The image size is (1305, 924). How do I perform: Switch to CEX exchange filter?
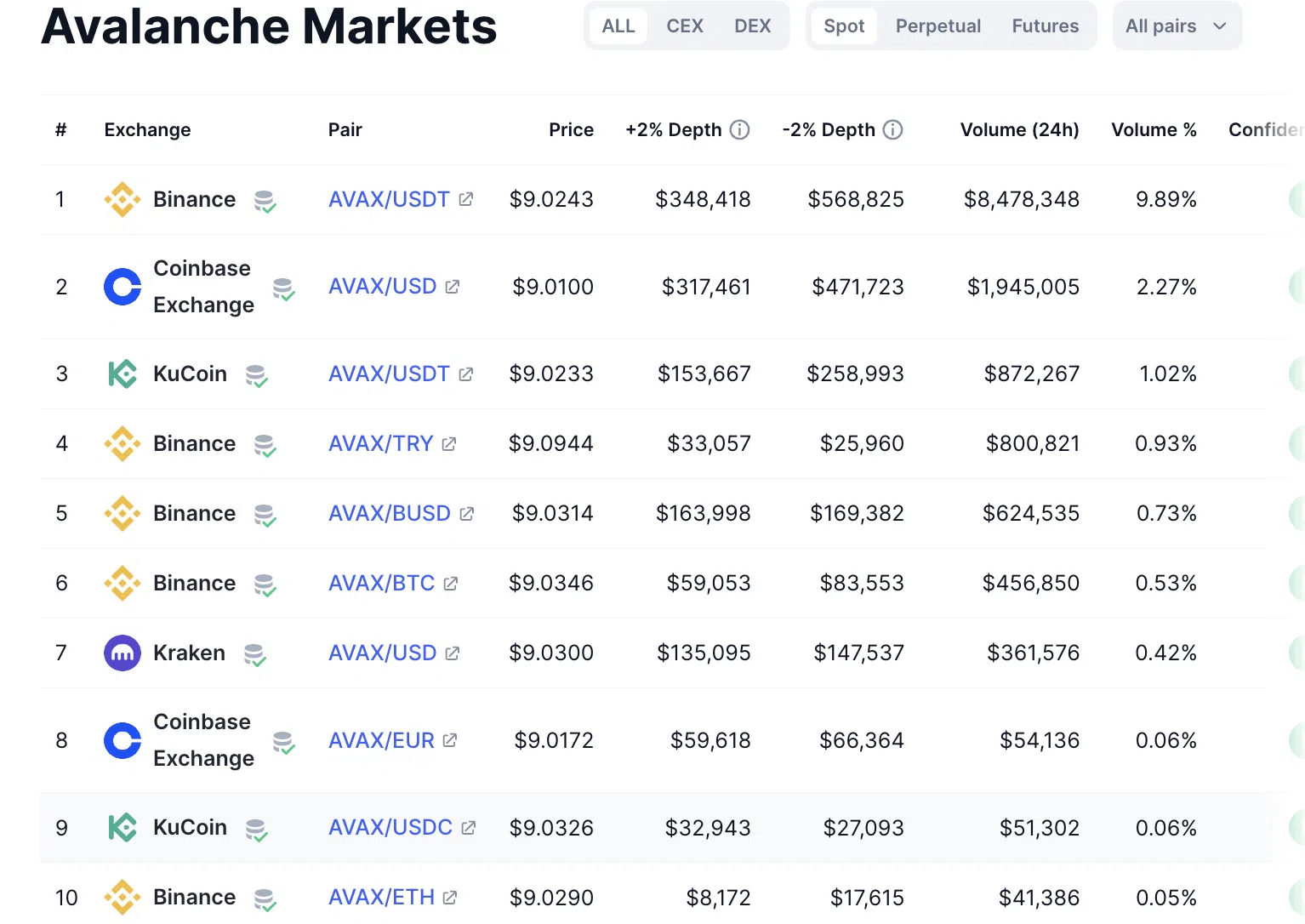point(685,26)
